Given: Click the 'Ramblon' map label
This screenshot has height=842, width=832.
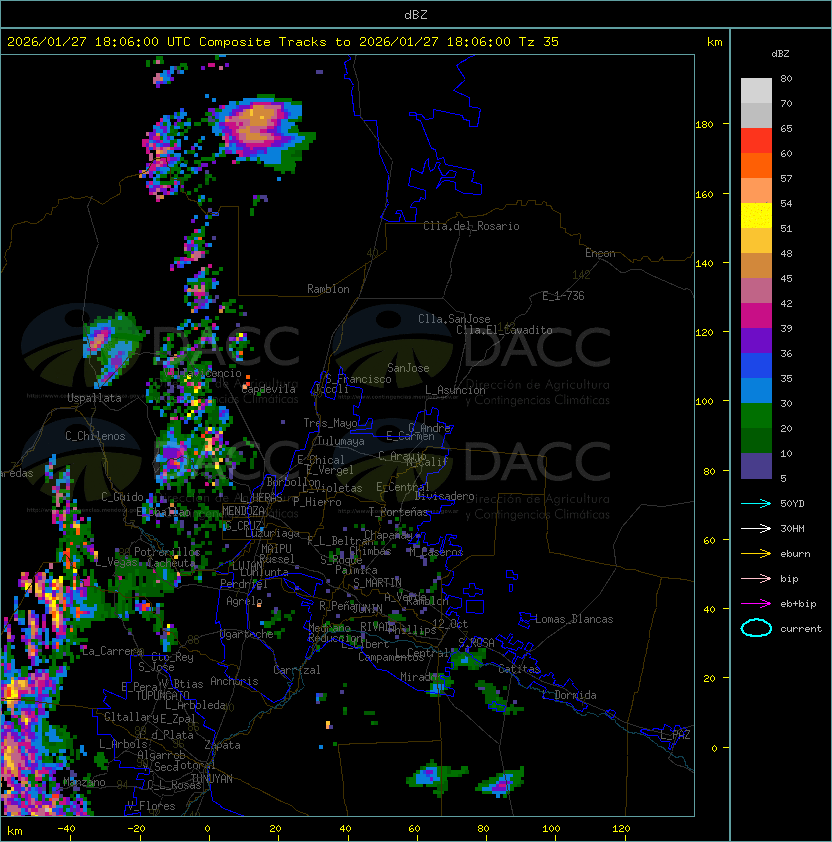Looking at the screenshot, I should 328,289.
